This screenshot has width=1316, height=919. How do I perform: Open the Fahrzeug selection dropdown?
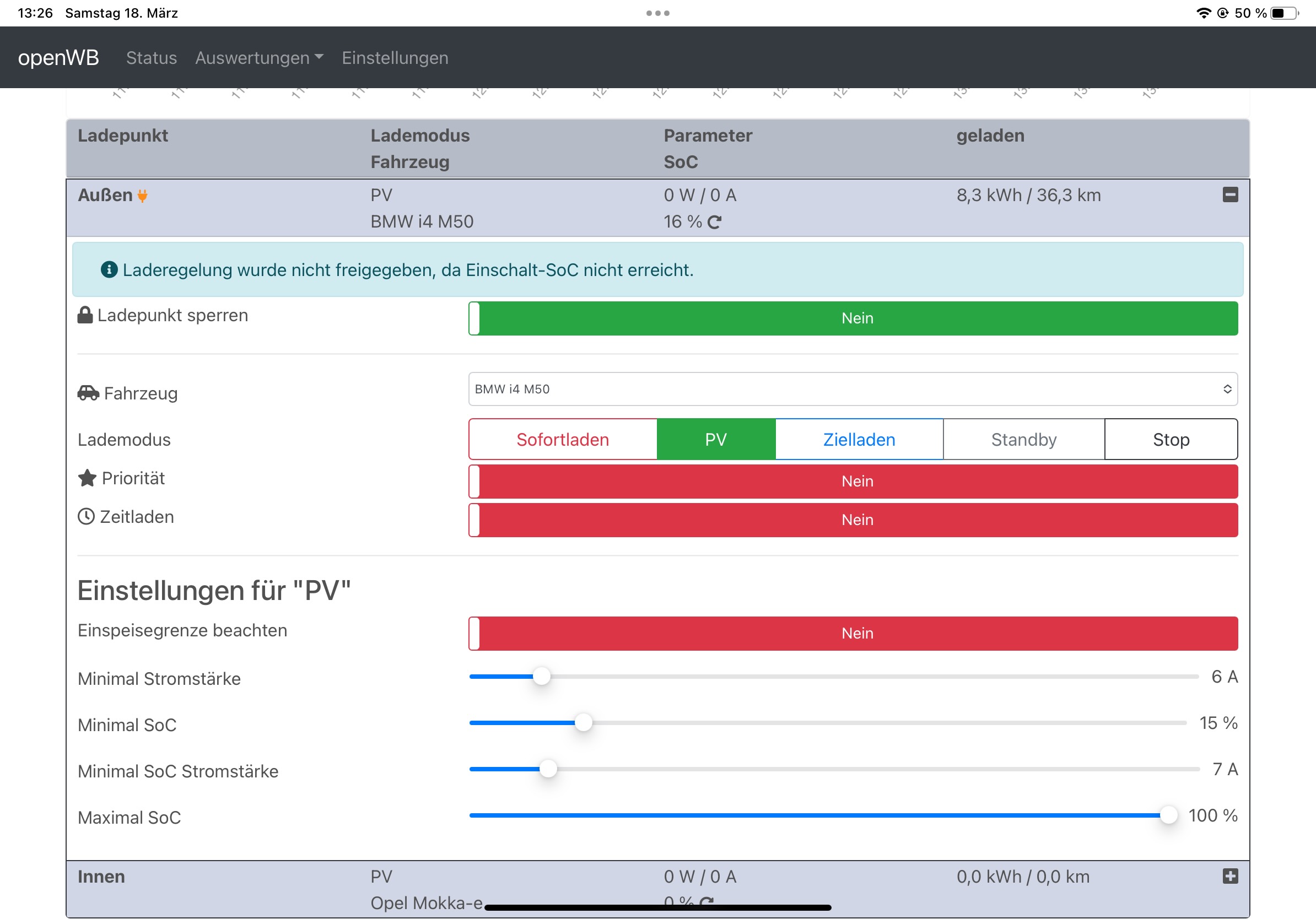(x=853, y=389)
